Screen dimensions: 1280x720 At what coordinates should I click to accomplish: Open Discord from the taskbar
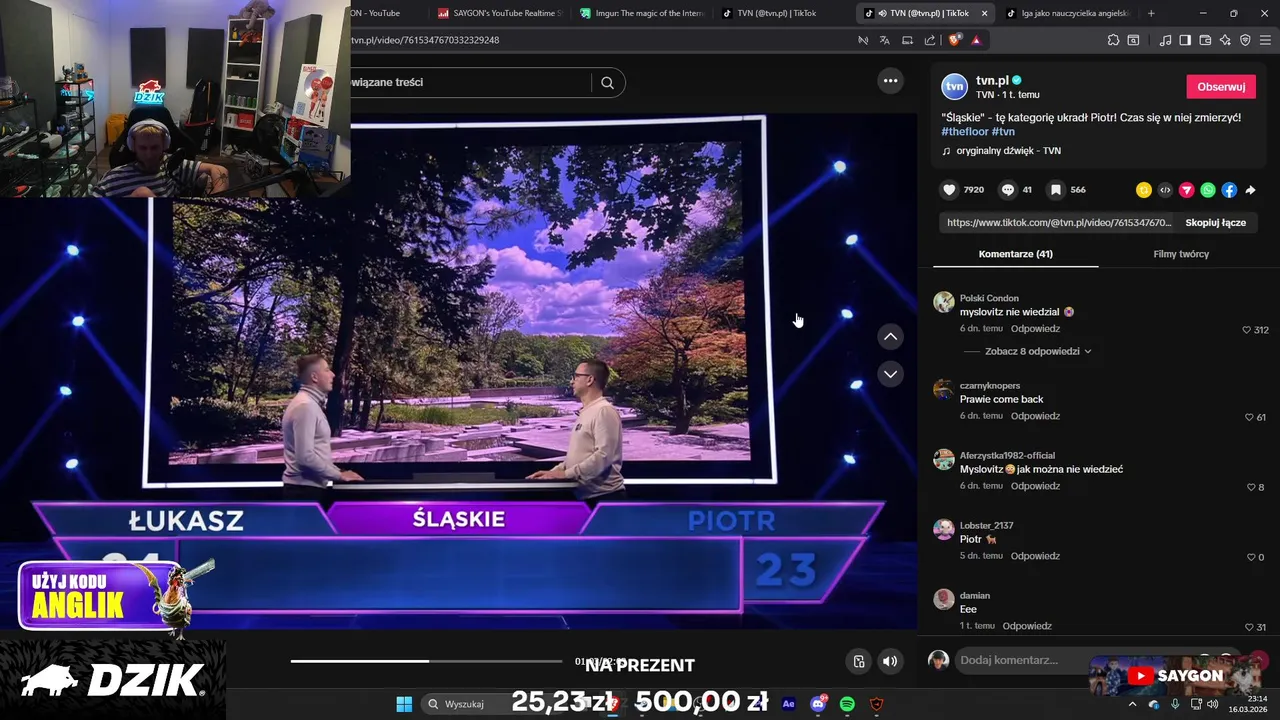point(818,704)
